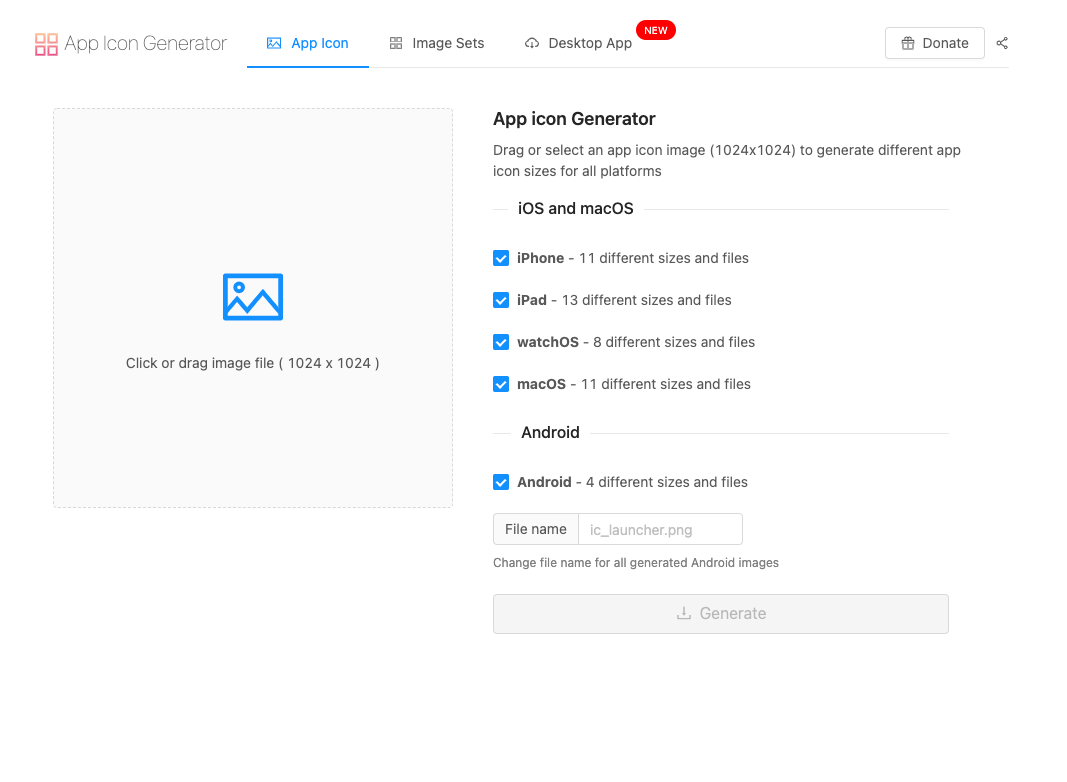This screenshot has height=782, width=1067.
Task: Focus the ic_launcher.png file name field
Action: pyautogui.click(x=660, y=530)
